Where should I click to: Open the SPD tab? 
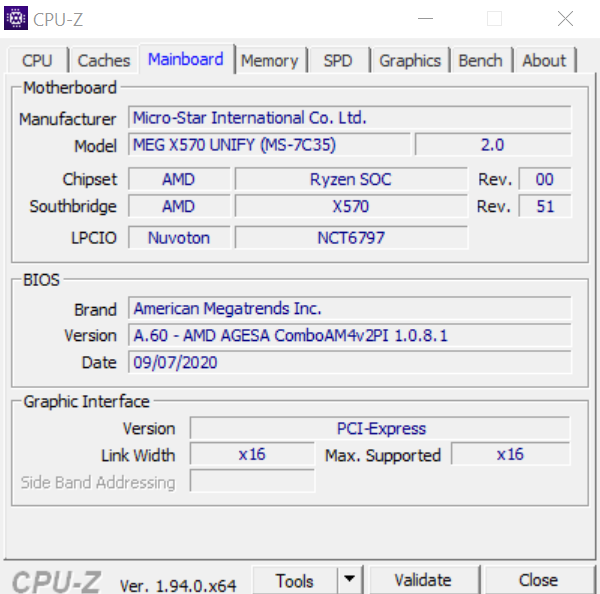click(338, 60)
